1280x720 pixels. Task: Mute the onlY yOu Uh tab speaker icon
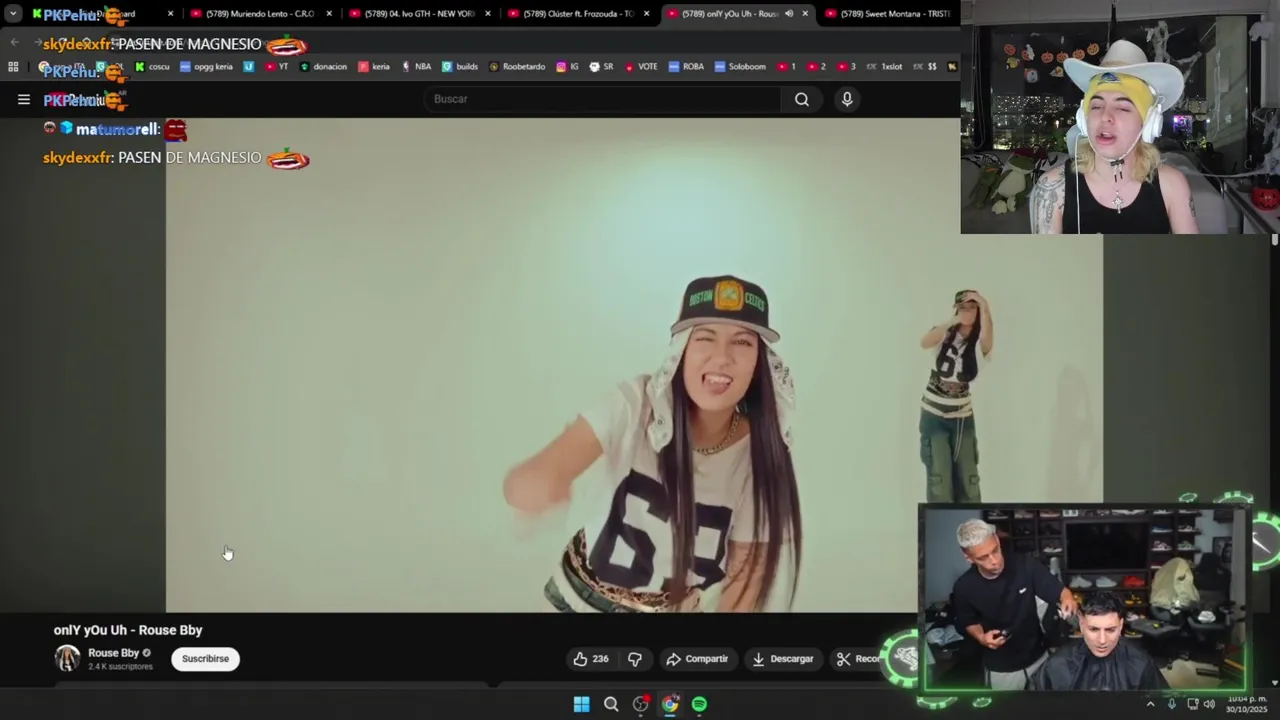tap(788, 14)
